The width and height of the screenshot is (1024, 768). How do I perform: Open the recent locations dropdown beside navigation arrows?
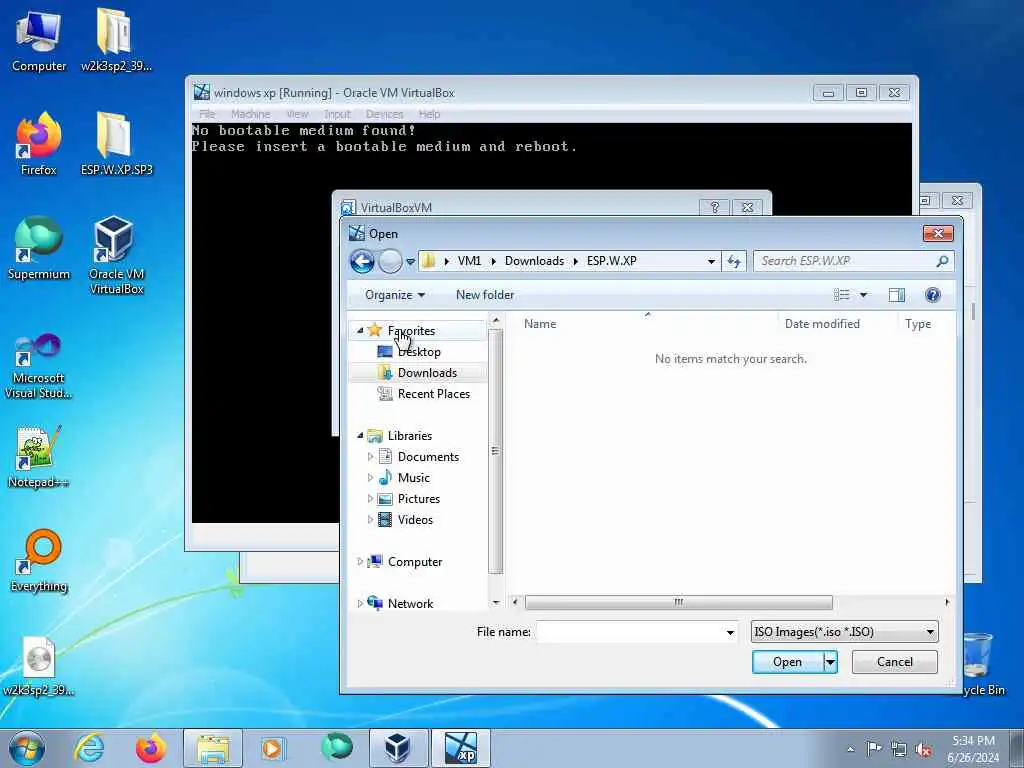tap(410, 261)
